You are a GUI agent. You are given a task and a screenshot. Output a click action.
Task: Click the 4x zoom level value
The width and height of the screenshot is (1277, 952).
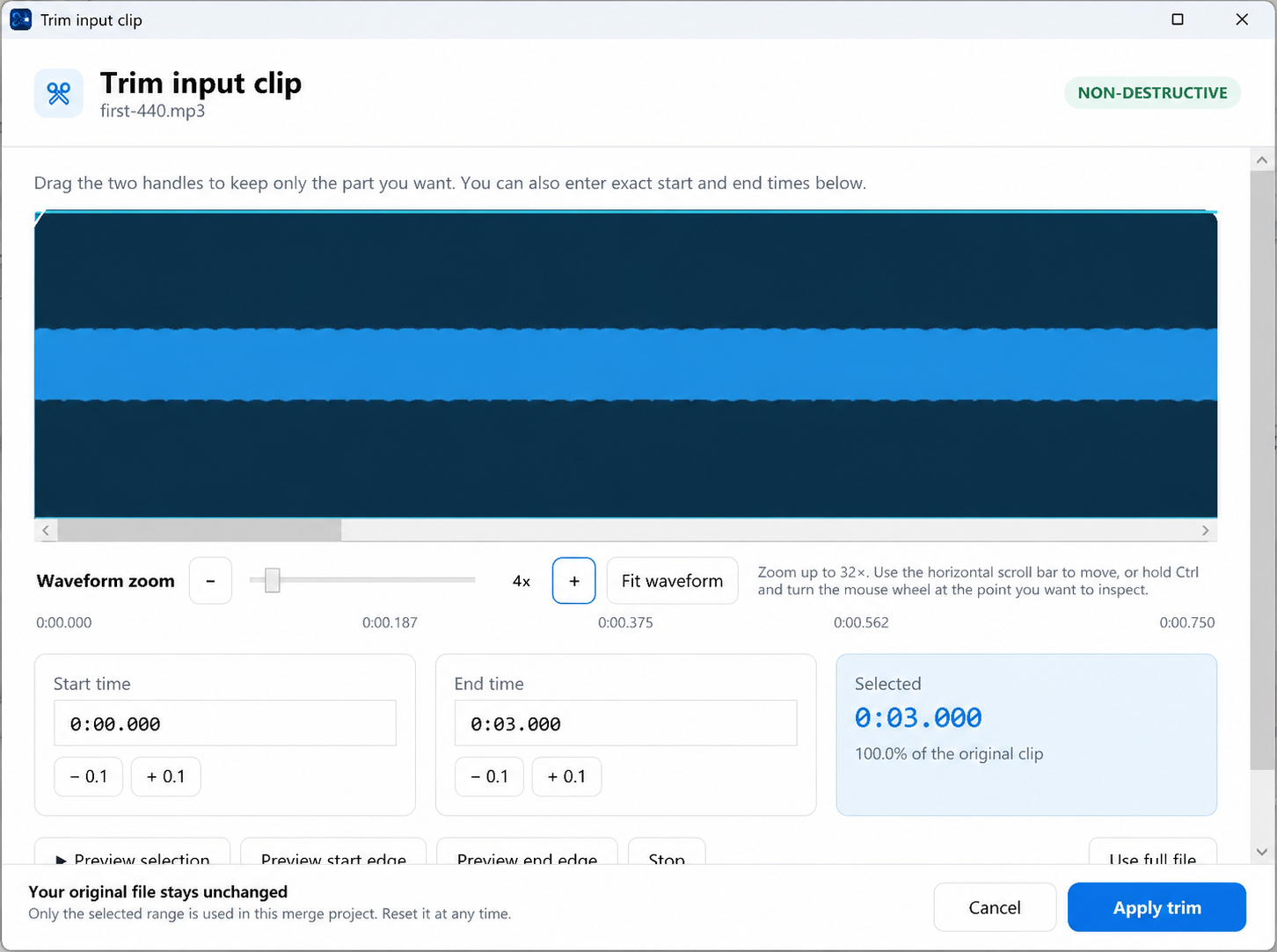522,581
